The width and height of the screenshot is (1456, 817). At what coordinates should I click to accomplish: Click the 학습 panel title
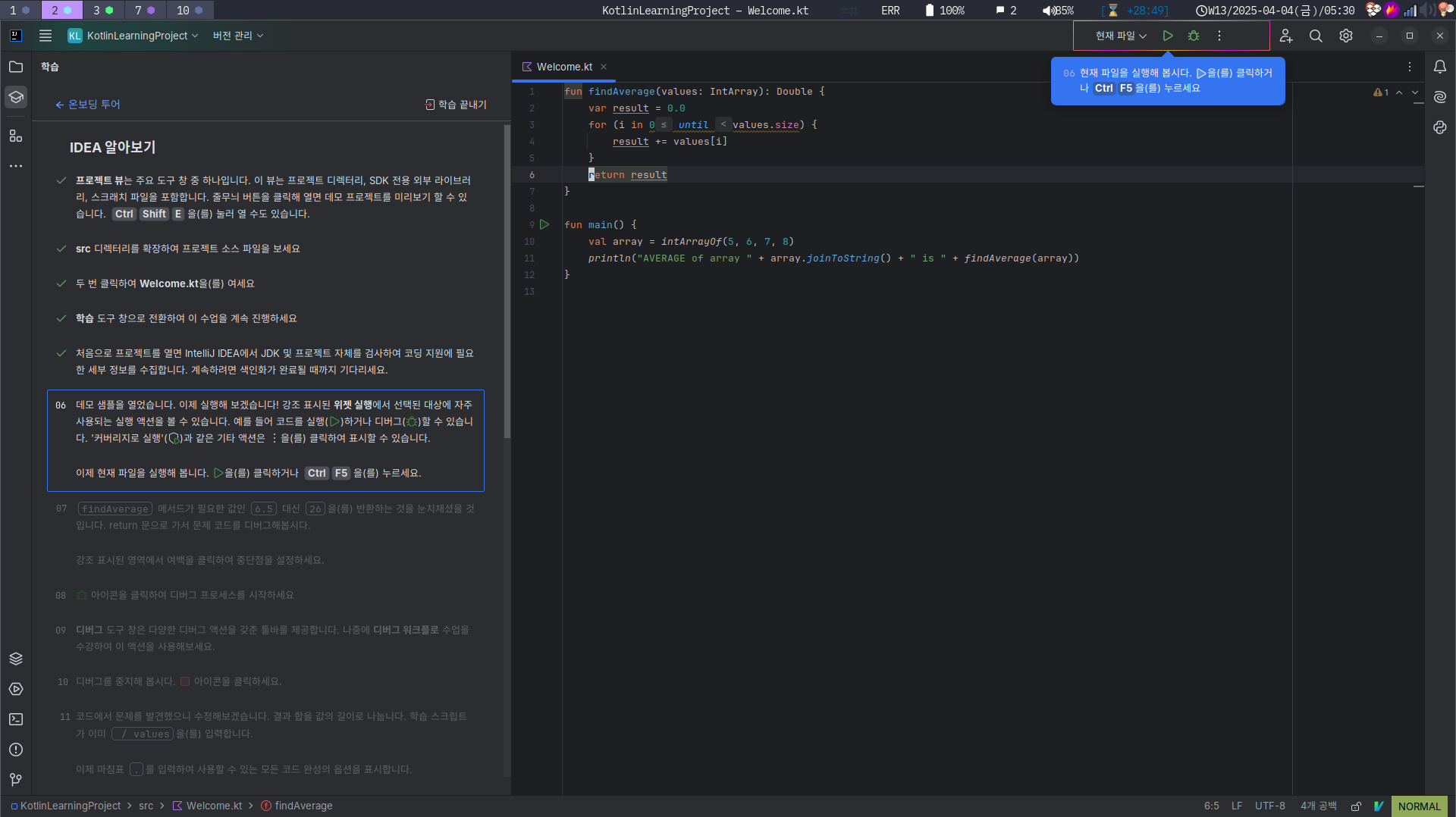50,67
